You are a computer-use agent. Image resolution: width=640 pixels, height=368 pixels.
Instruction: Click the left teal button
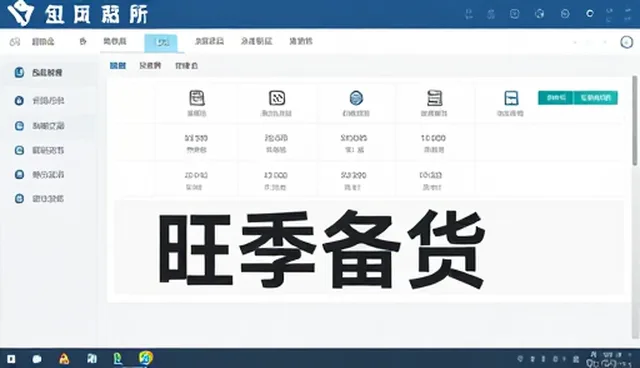[x=556, y=98]
